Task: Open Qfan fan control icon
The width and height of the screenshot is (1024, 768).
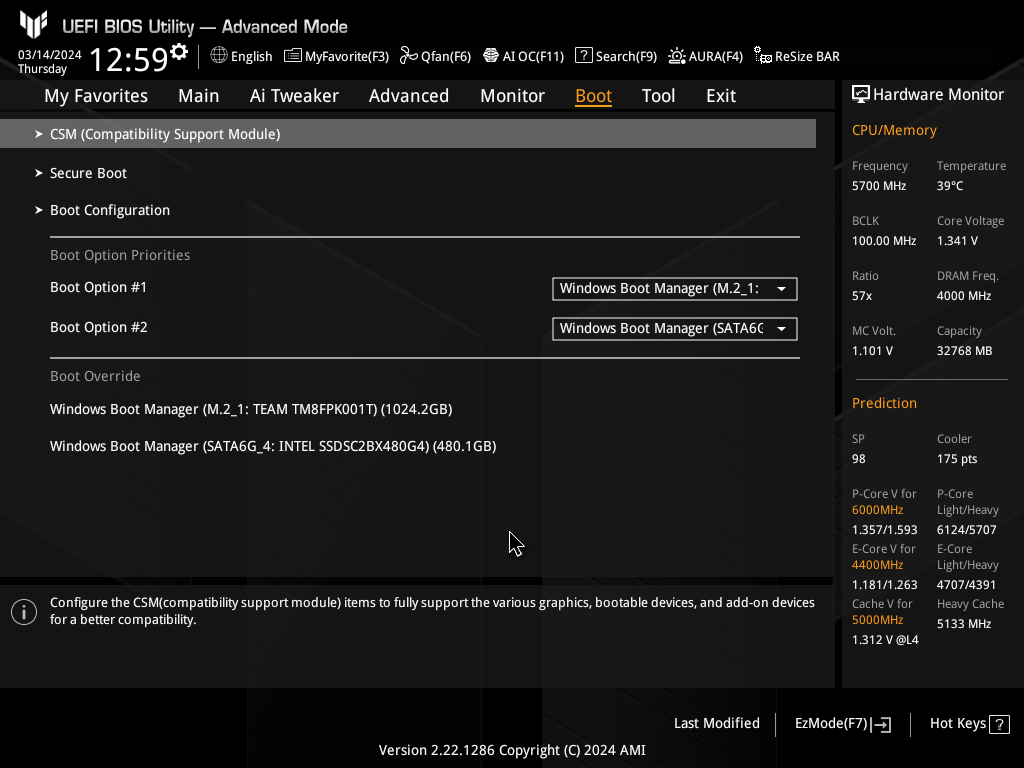Action: click(x=409, y=56)
